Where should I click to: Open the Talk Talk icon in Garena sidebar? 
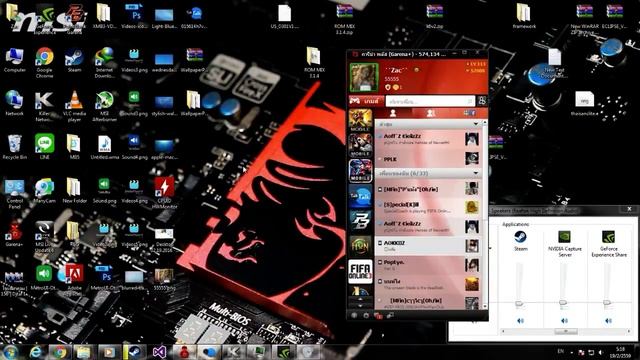[360, 196]
